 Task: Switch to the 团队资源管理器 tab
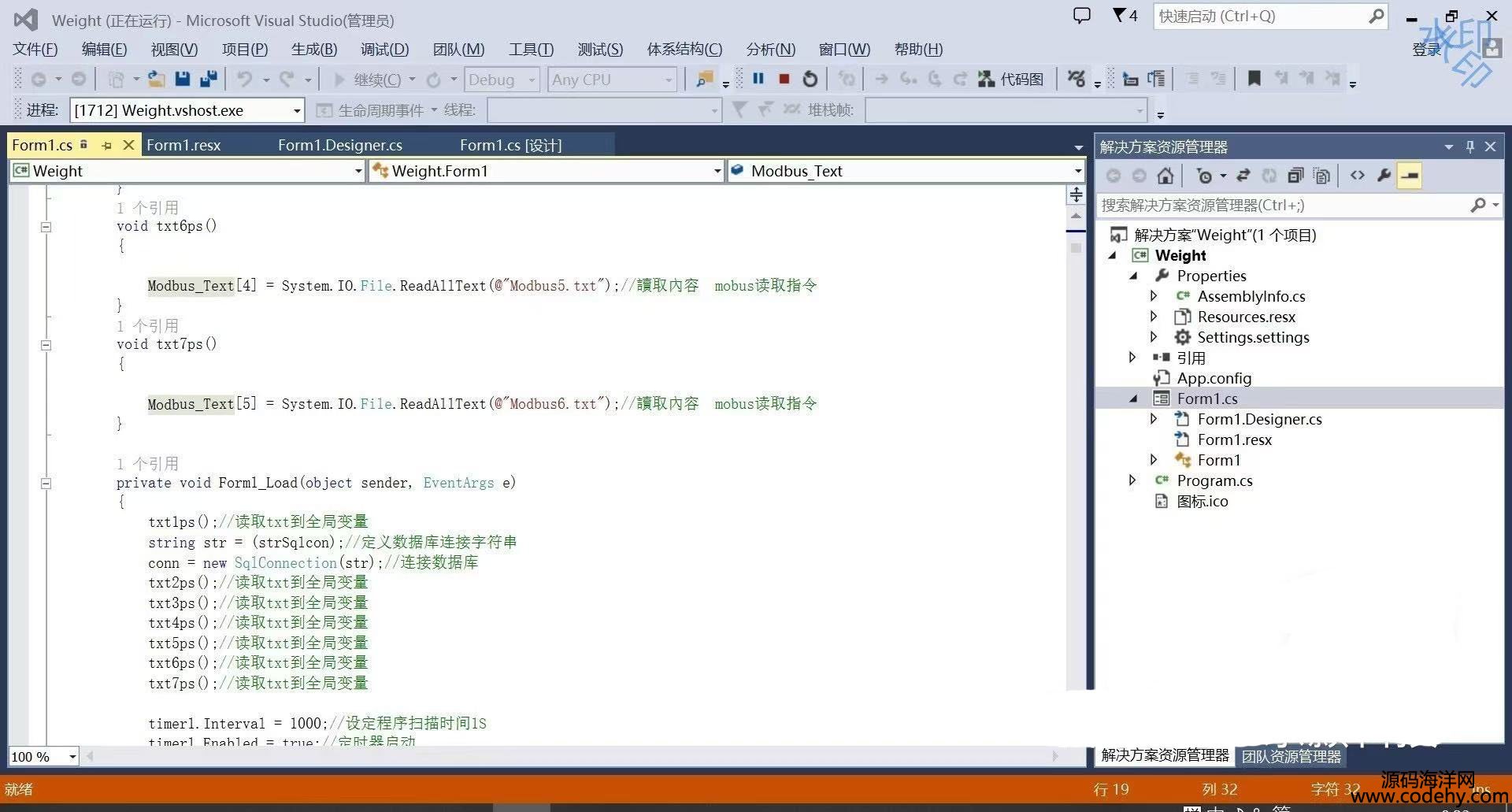pyautogui.click(x=1291, y=757)
